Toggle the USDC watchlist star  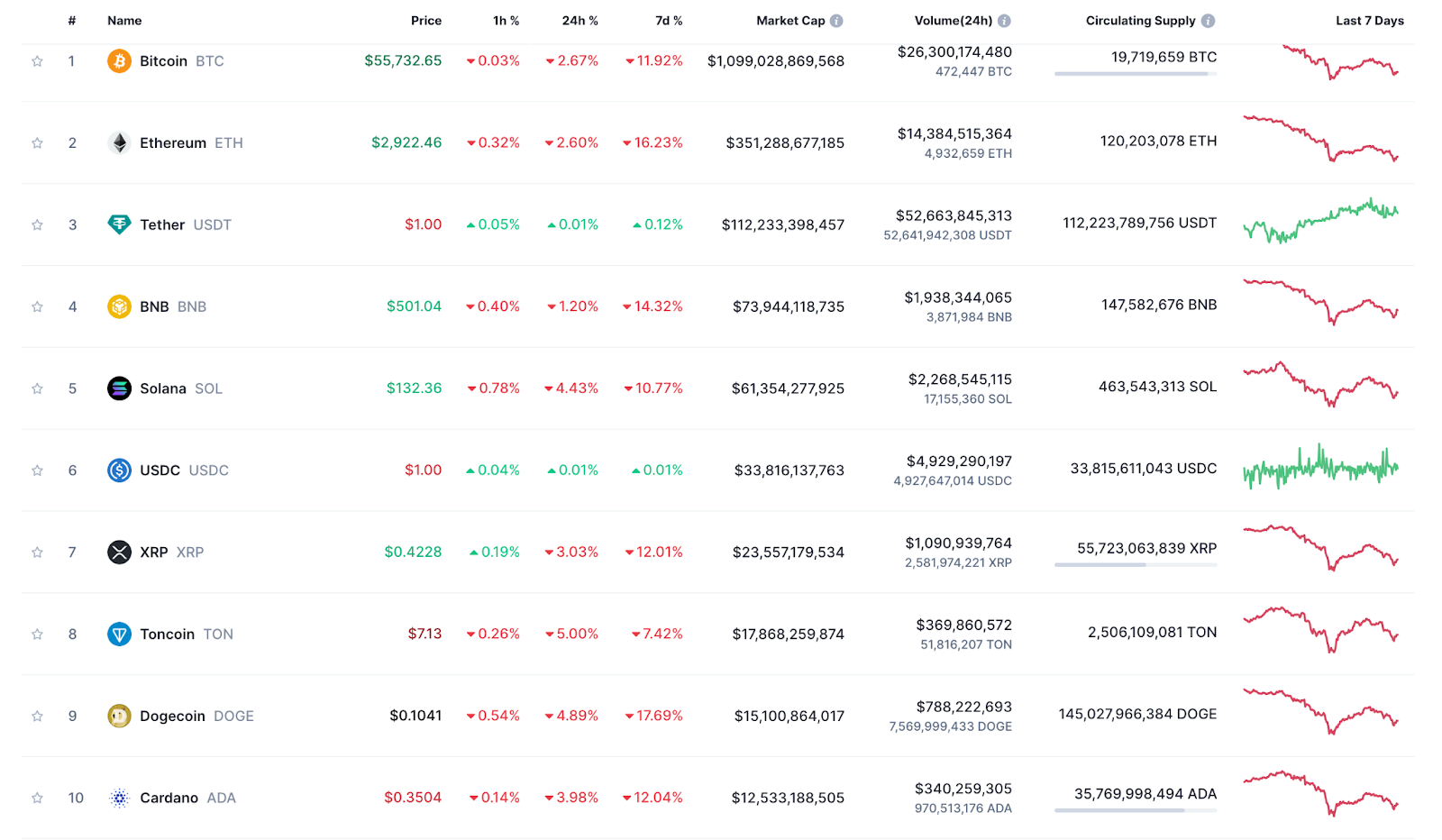(x=37, y=470)
